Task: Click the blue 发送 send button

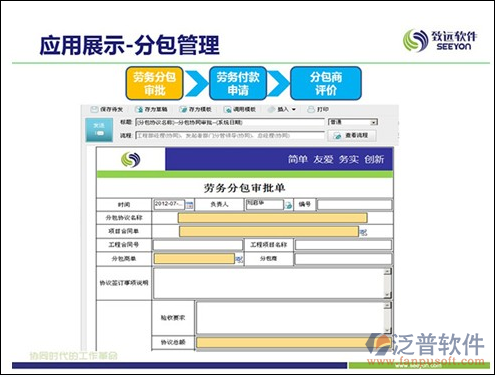Action: (99, 130)
